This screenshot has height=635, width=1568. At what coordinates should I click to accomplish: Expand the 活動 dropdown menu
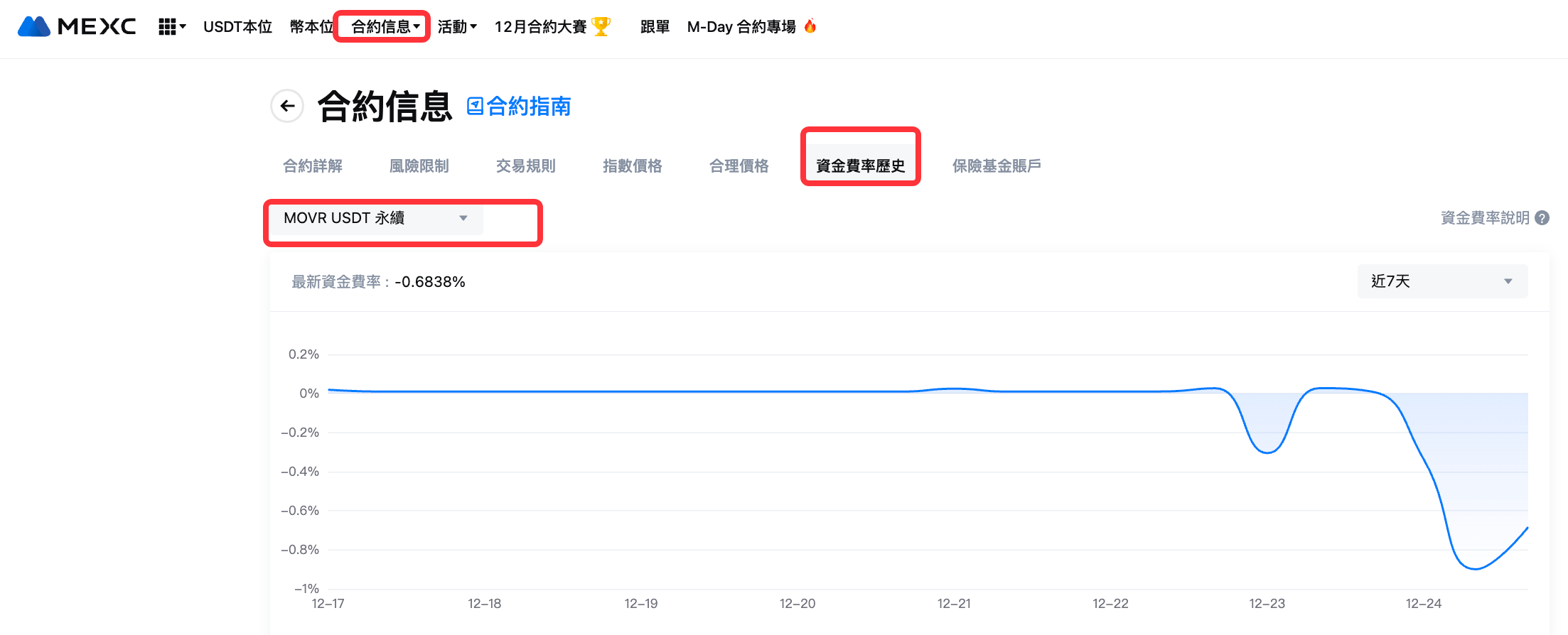click(x=457, y=27)
